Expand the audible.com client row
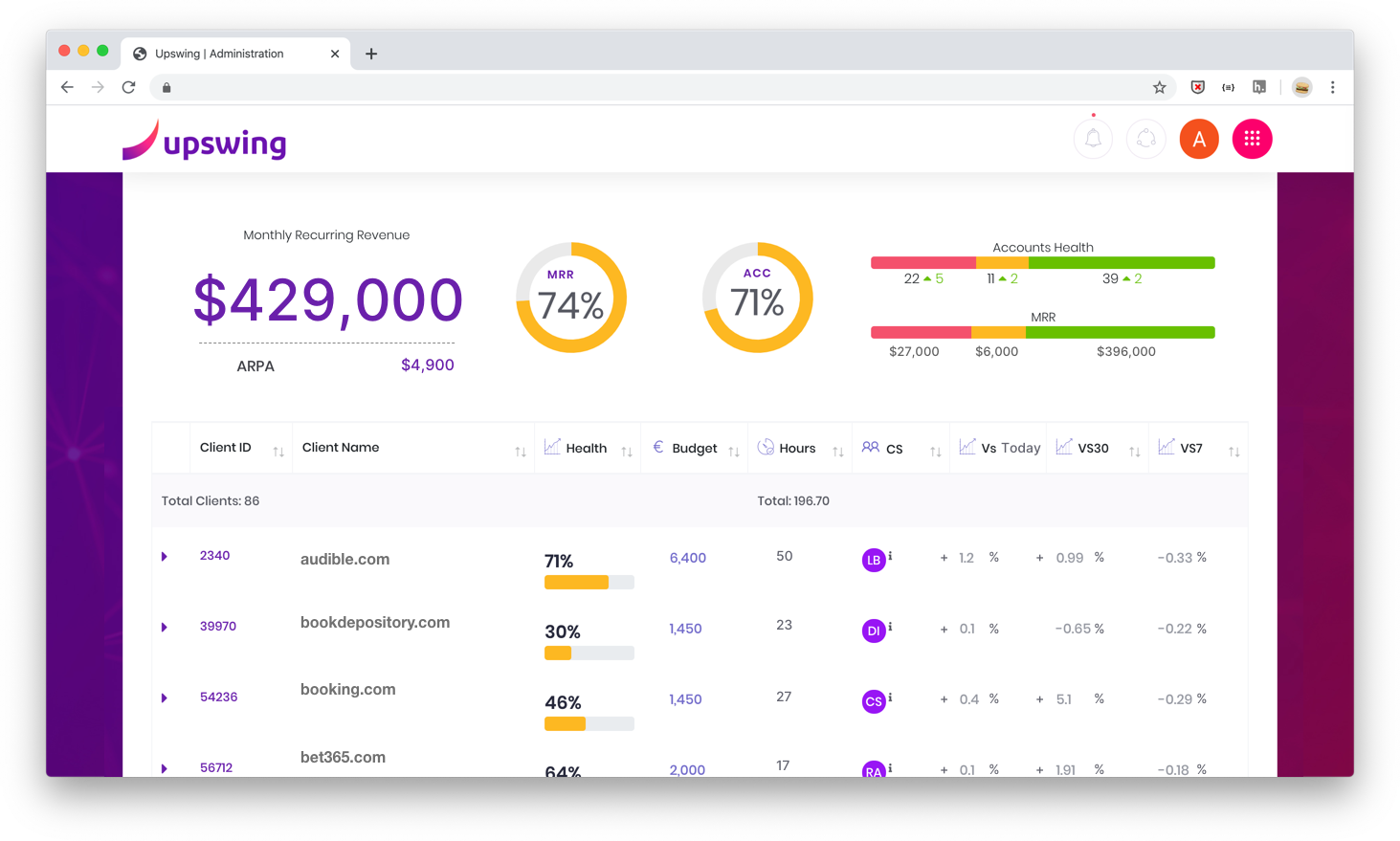This screenshot has height=841, width=1400. coord(165,557)
